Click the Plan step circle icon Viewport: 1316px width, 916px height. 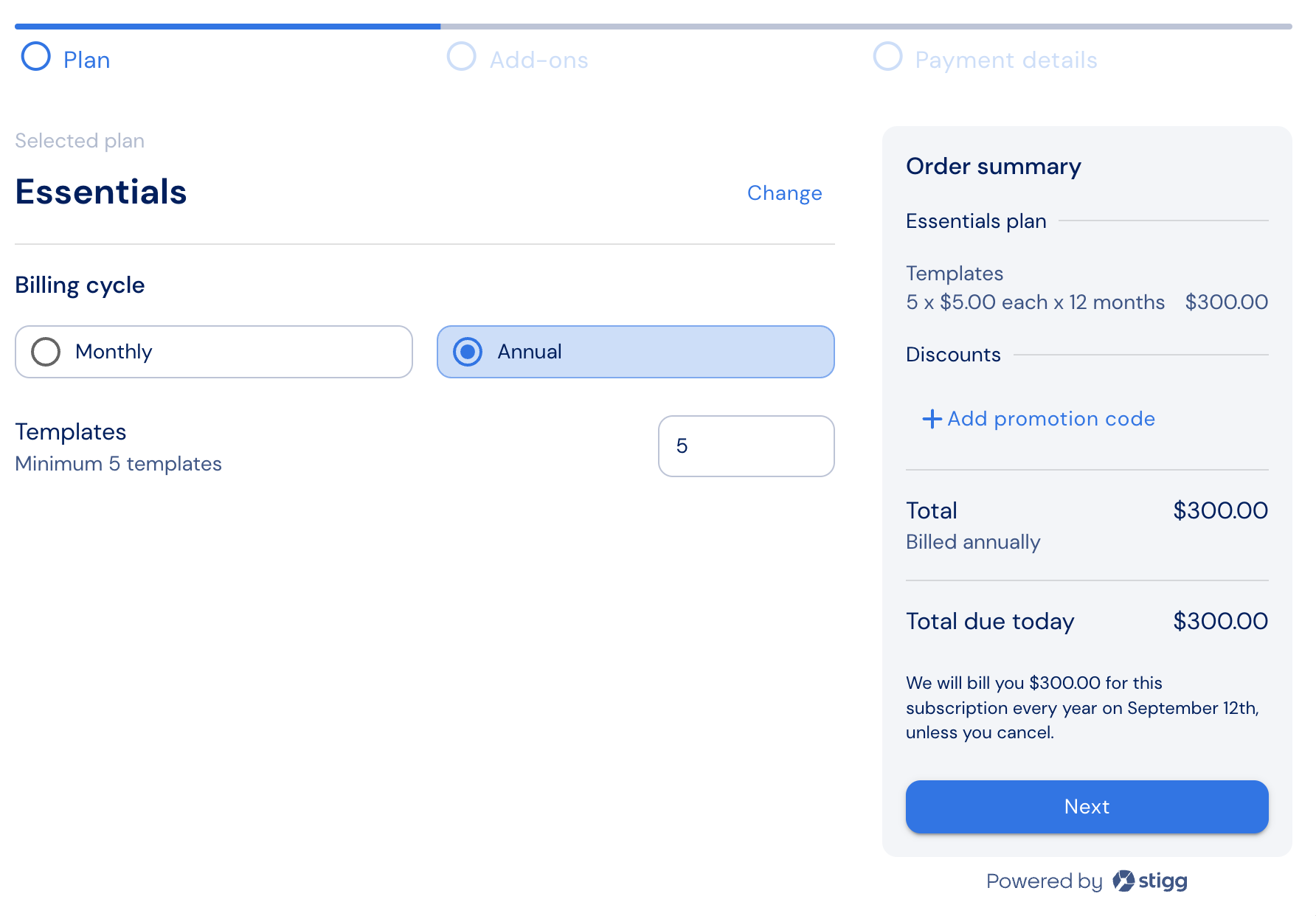pyautogui.click(x=36, y=57)
